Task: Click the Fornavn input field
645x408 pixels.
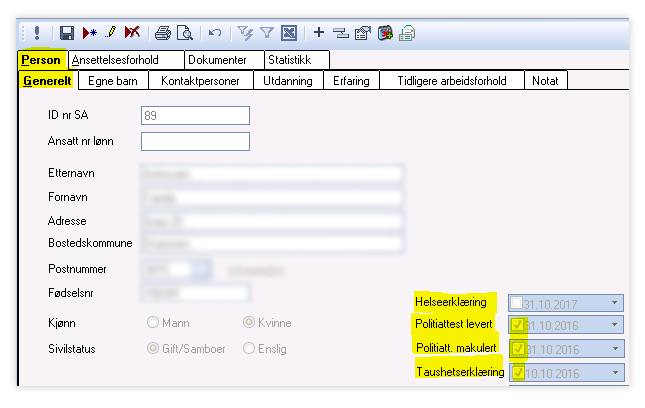Action: click(271, 197)
